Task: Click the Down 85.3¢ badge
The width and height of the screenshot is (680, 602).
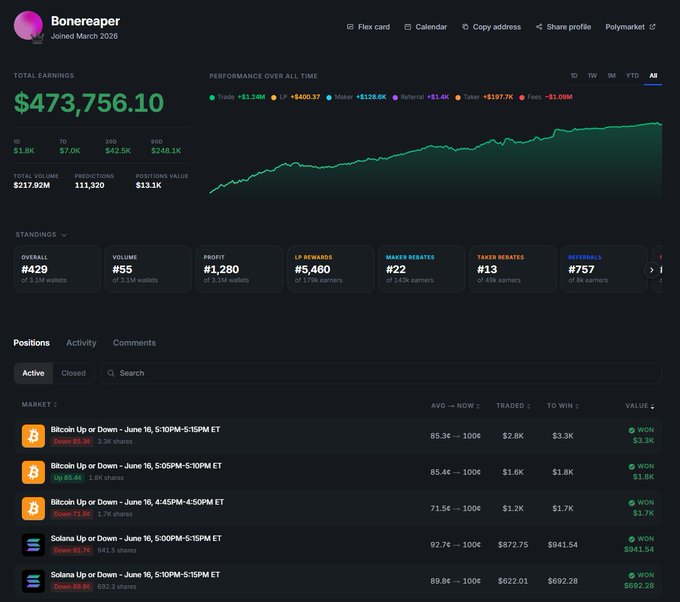Action: click(x=72, y=442)
